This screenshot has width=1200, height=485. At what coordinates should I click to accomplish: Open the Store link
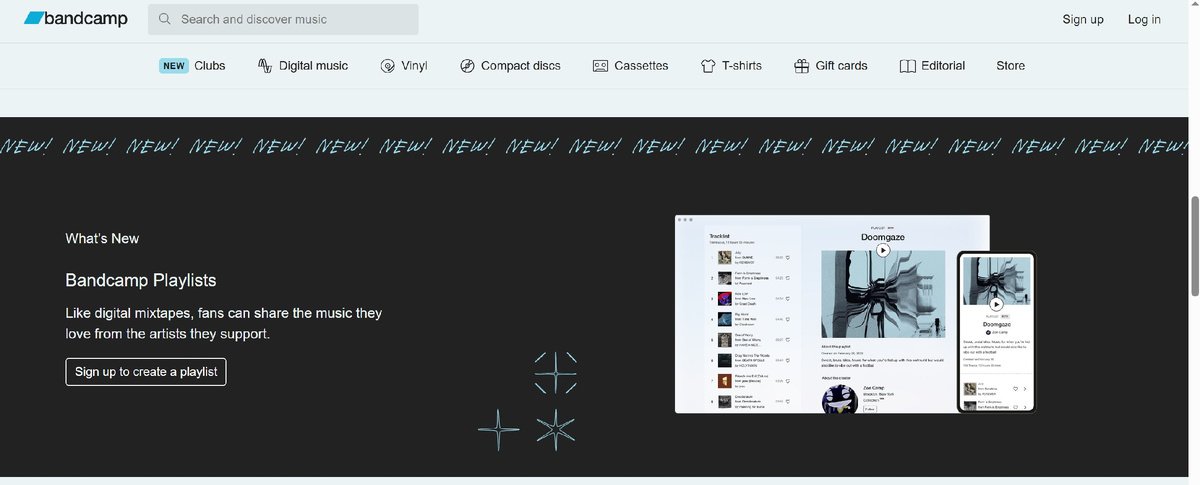click(x=1011, y=66)
